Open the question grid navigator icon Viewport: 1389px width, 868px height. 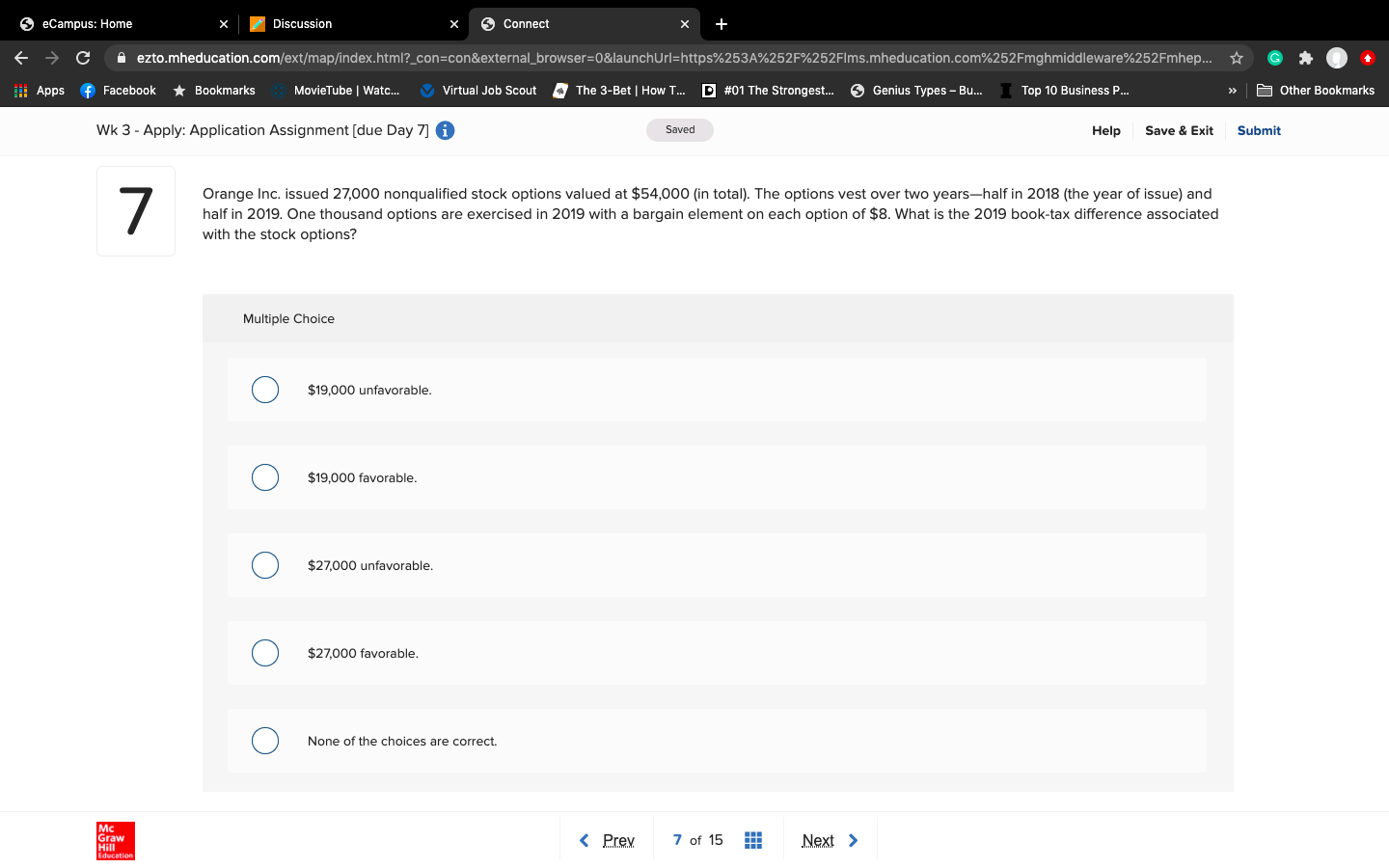point(753,840)
